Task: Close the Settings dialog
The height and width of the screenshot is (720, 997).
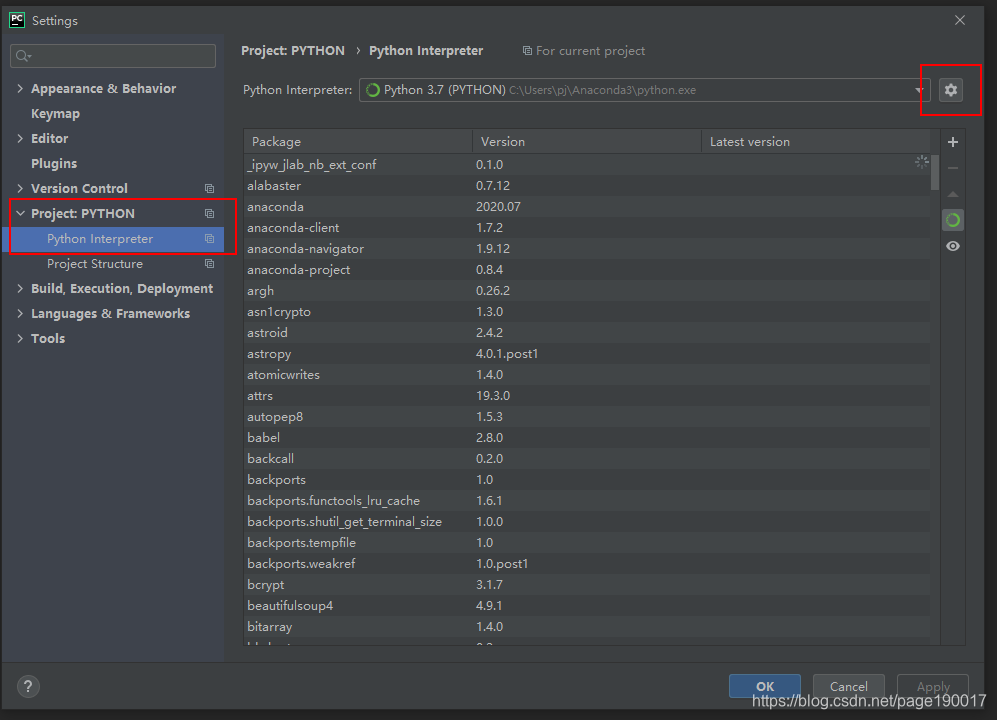Action: pos(959,20)
